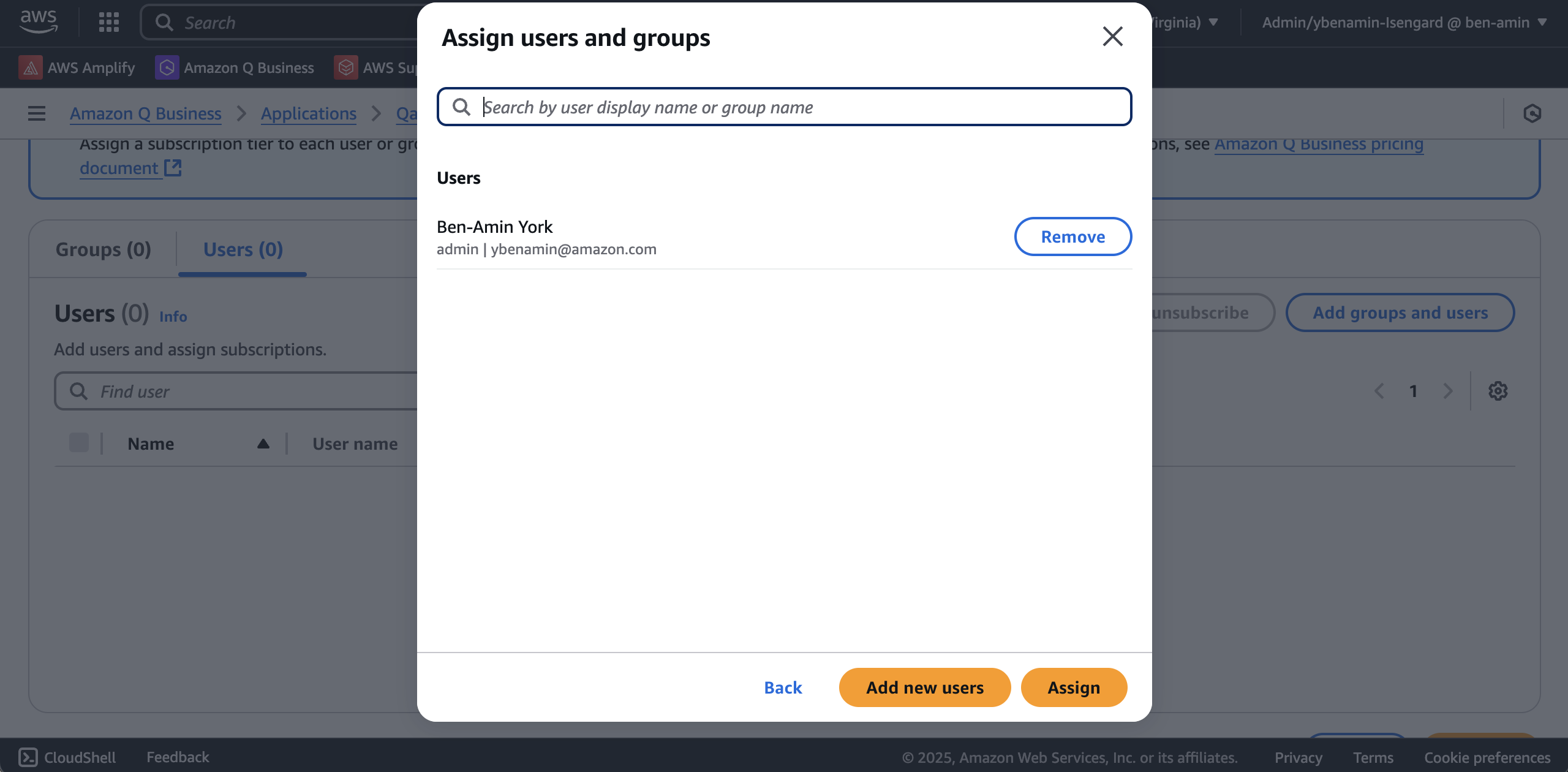The width and height of the screenshot is (1568, 772).
Task: Open the Amazon Q Business favorite shortcut
Action: click(x=235, y=67)
